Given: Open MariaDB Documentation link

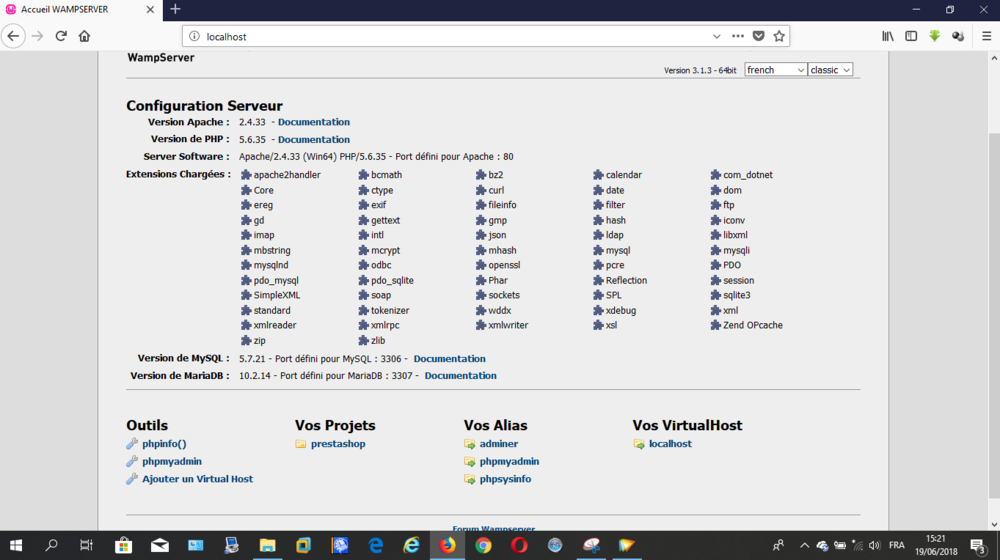Looking at the screenshot, I should click(x=460, y=376).
